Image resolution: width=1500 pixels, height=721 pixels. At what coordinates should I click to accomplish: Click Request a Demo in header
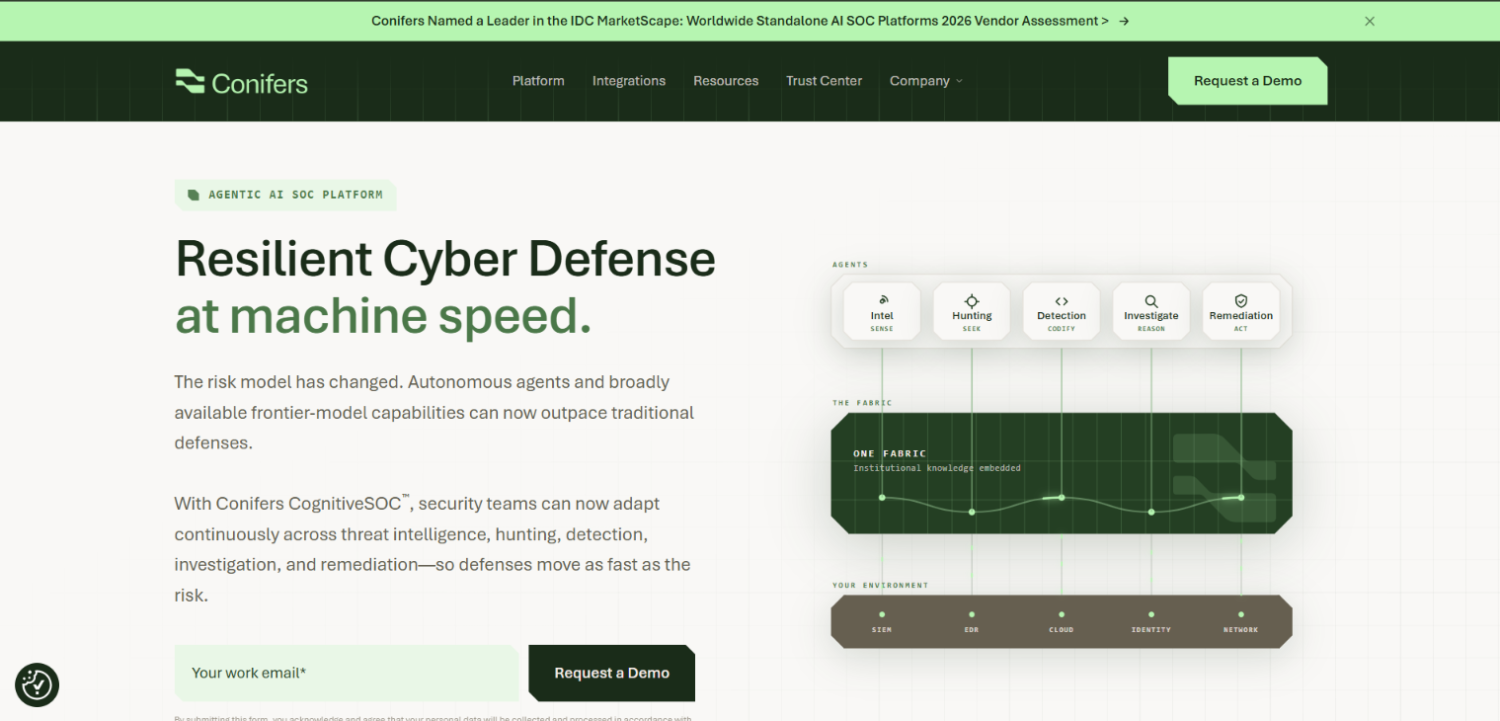1248,81
